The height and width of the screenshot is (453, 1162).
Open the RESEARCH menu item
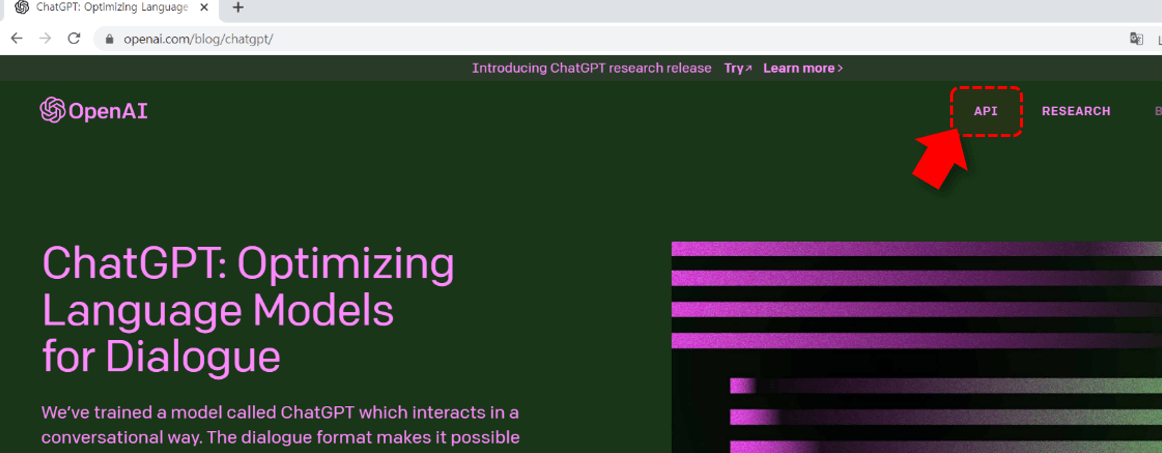tap(1076, 111)
